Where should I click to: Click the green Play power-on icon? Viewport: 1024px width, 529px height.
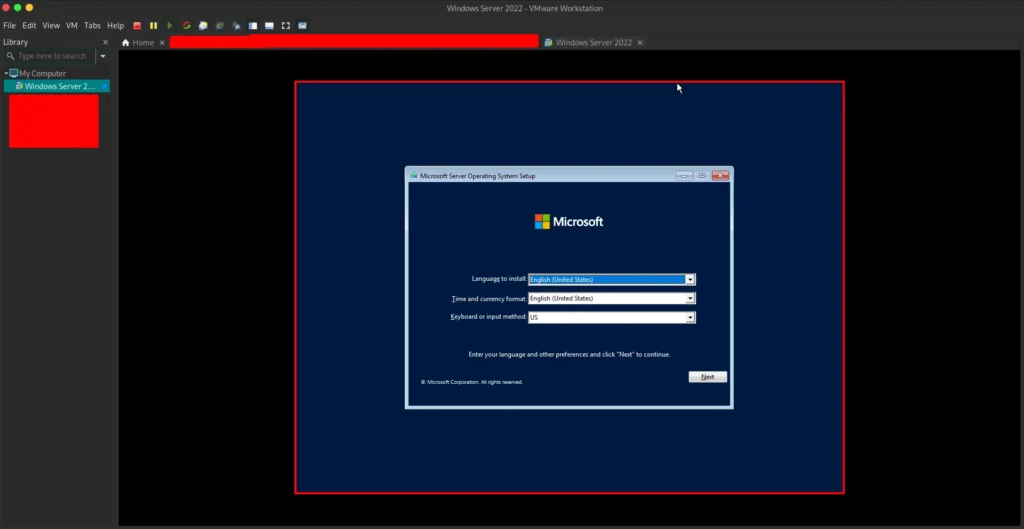tap(170, 25)
